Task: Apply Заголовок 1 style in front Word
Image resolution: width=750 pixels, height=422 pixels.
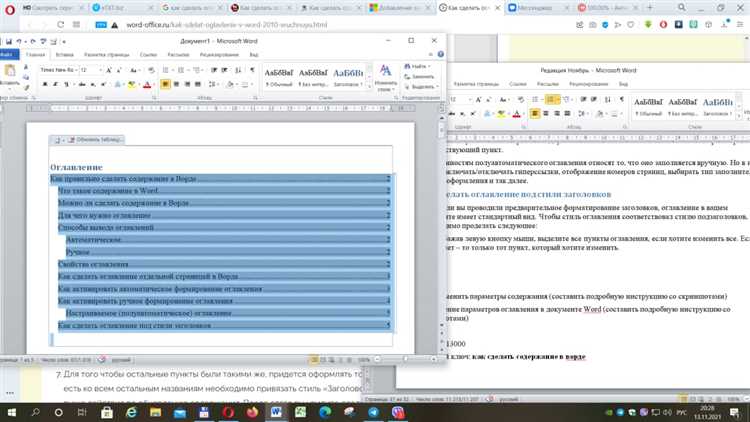Action: tap(348, 78)
